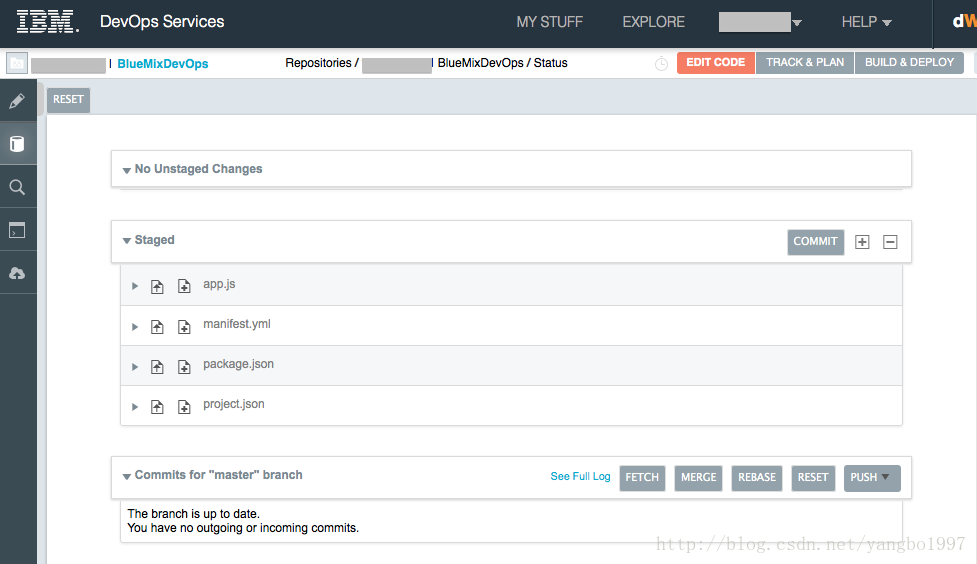Click the added-file icon beside app.js
Viewport: 977px width, 564px height.
tap(184, 286)
